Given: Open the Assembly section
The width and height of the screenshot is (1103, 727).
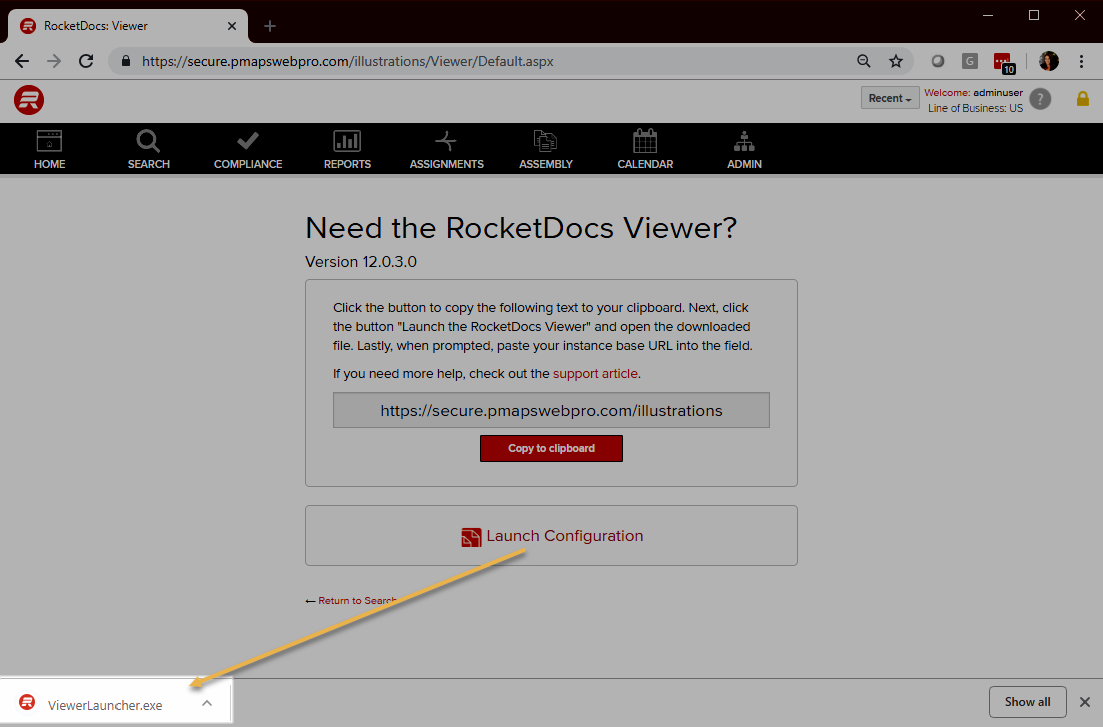Looking at the screenshot, I should coord(546,149).
